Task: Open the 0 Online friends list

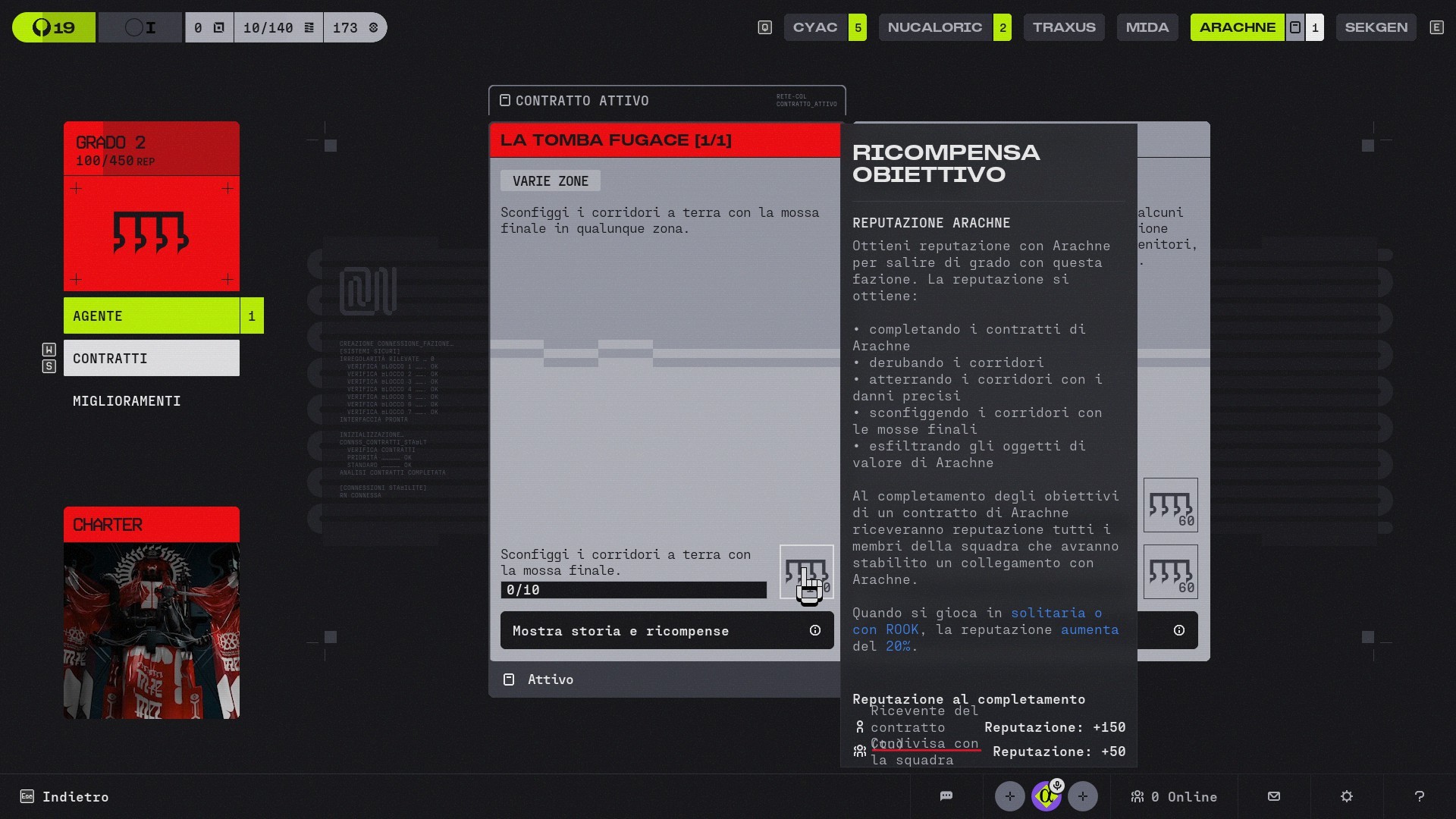Action: pos(1174,796)
